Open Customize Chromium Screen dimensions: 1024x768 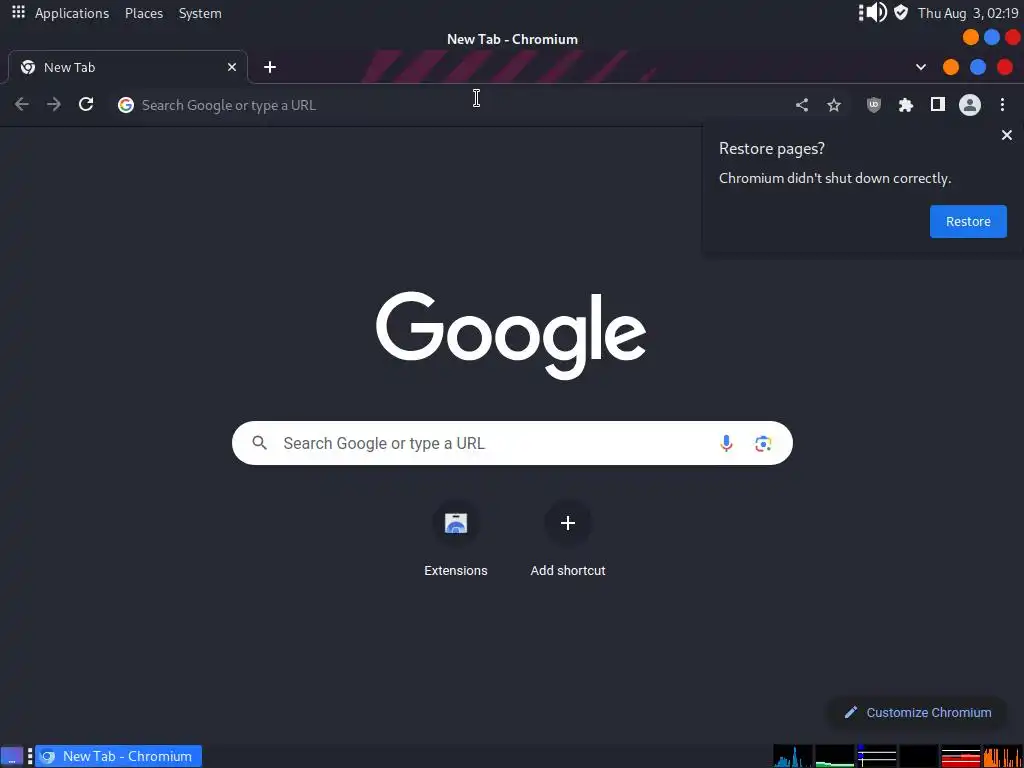pyautogui.click(x=918, y=712)
